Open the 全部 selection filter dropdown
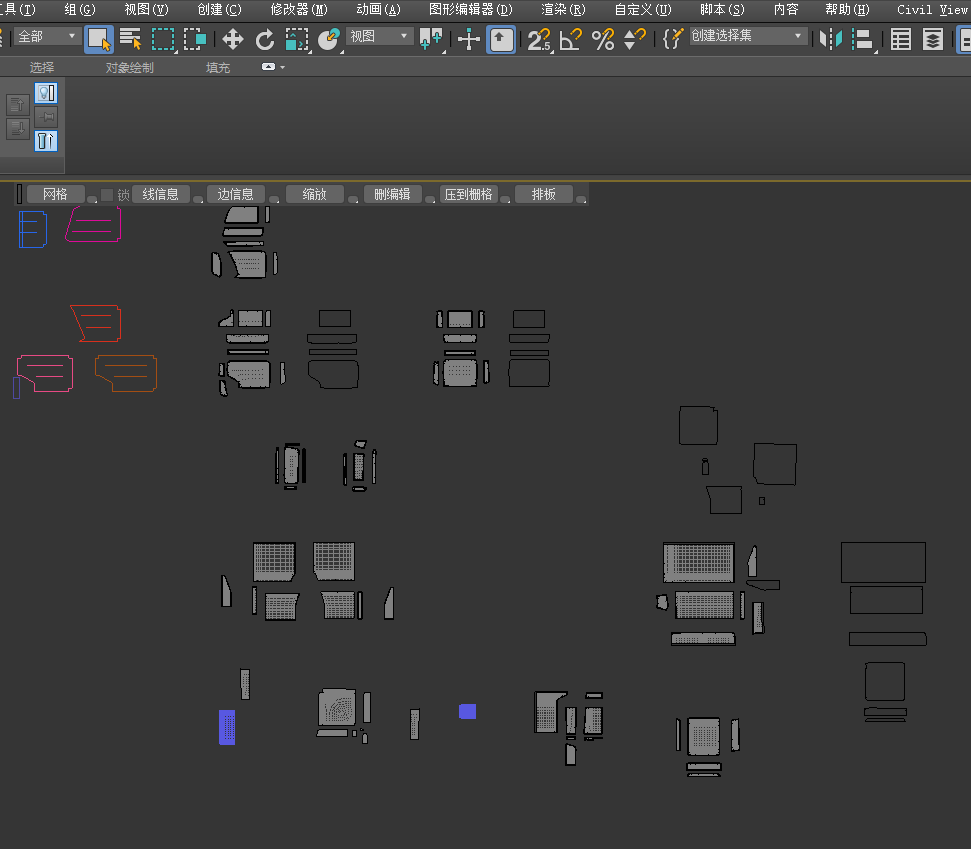The image size is (971, 849). (46, 37)
